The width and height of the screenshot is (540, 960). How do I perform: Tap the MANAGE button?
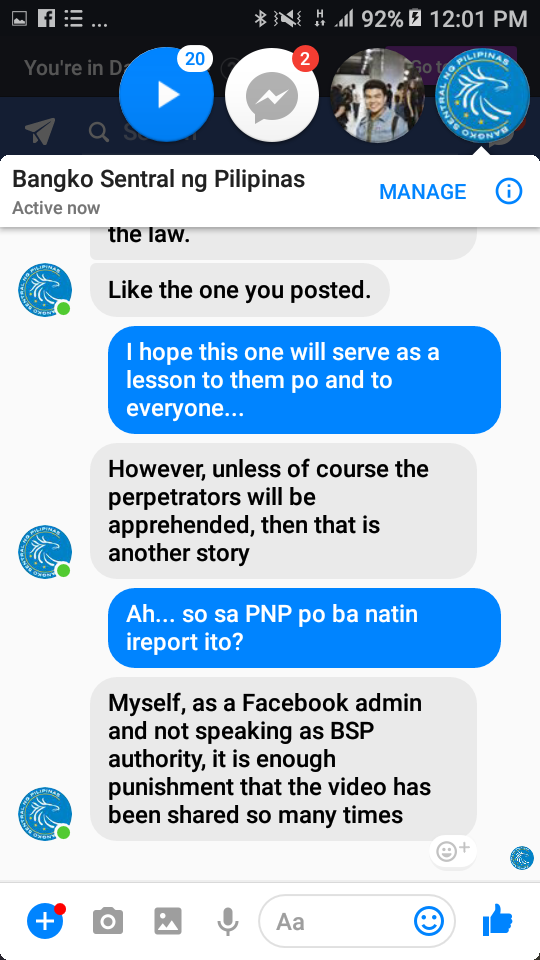coord(422,192)
